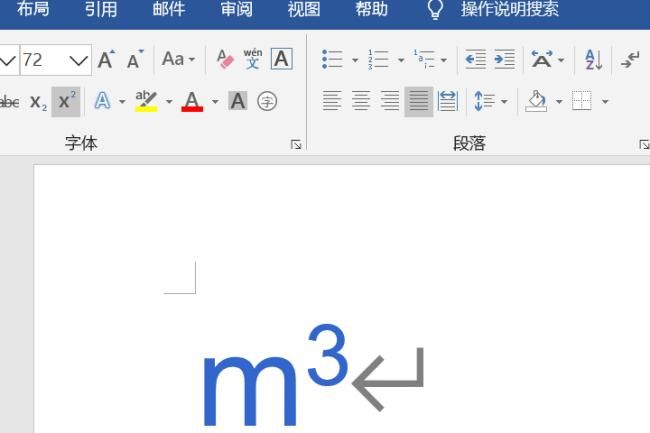Apply character border icon

pyautogui.click(x=281, y=59)
